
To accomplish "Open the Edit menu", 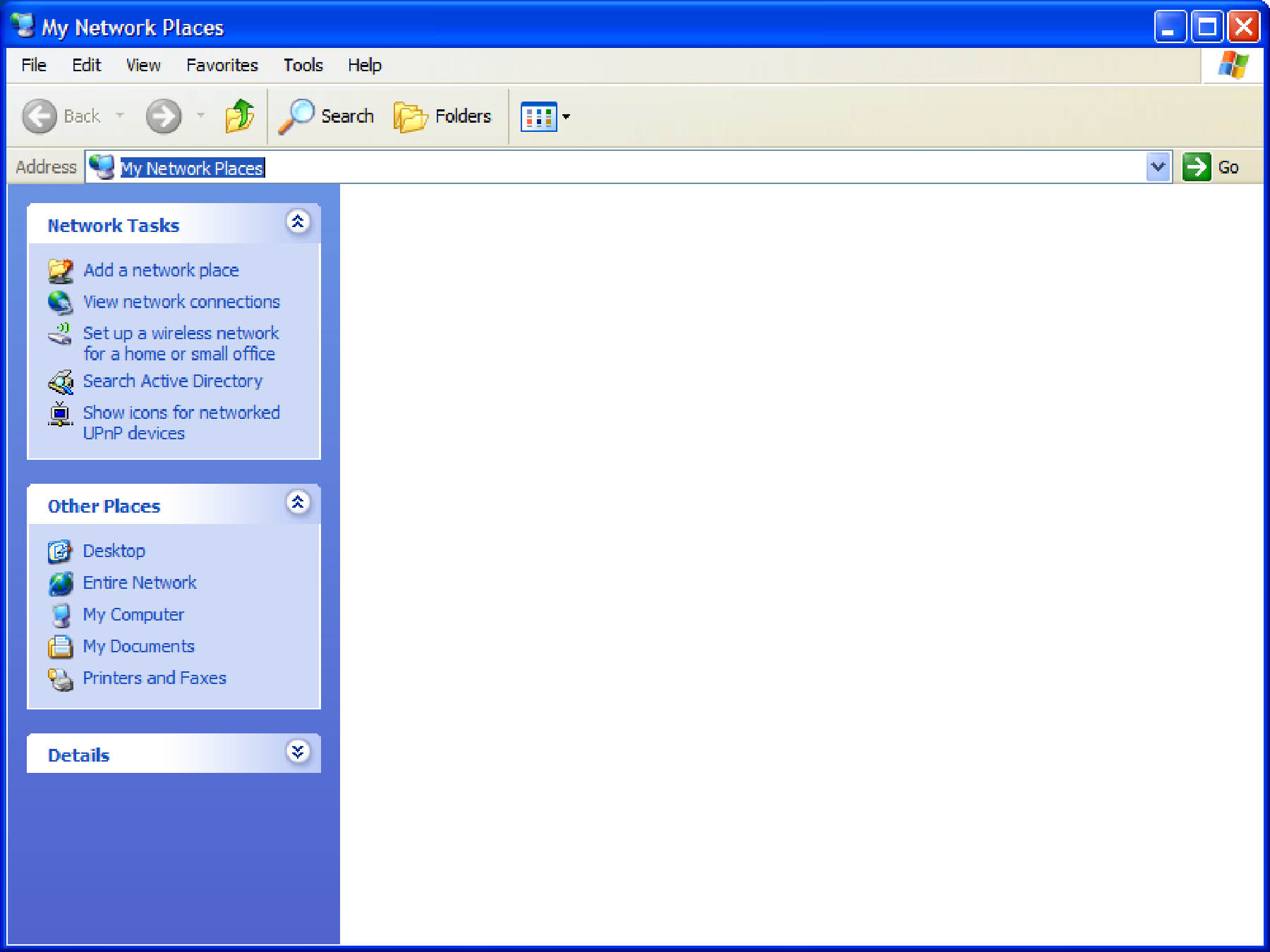I will click(x=87, y=65).
